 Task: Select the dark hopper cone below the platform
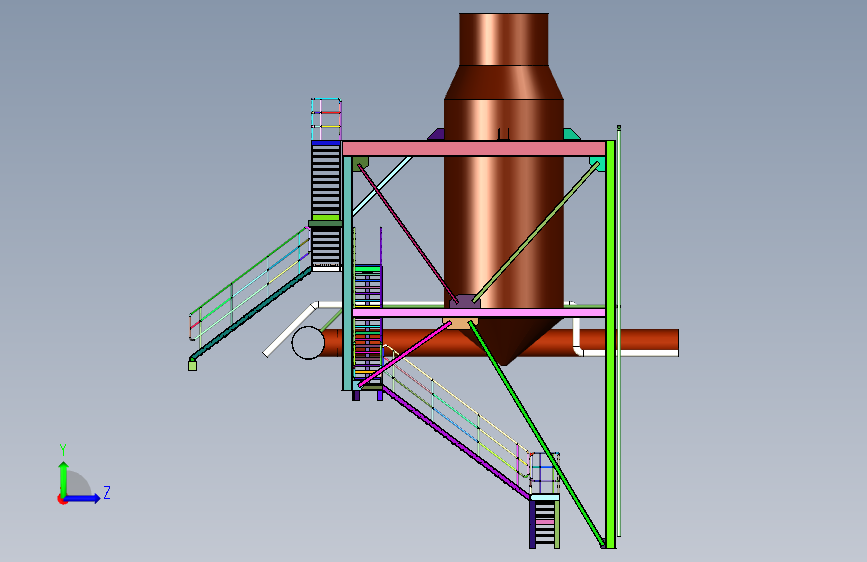pyautogui.click(x=506, y=341)
